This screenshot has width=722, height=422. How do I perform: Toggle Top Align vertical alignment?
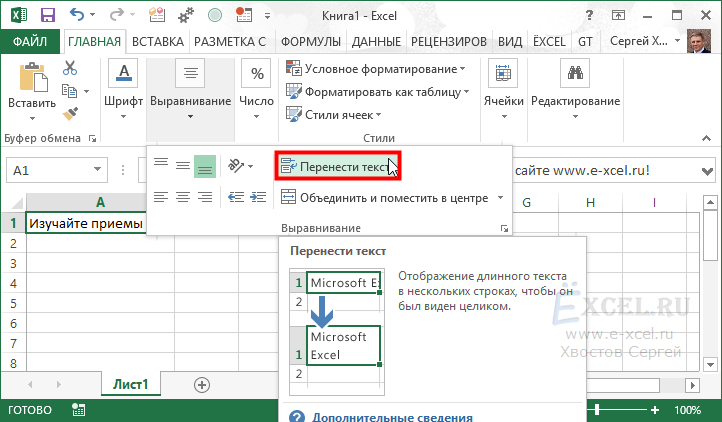pyautogui.click(x=160, y=165)
